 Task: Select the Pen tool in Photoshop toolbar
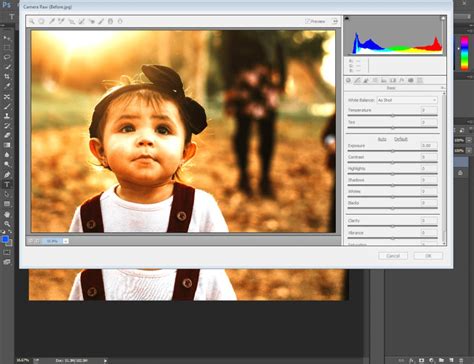coord(7,174)
